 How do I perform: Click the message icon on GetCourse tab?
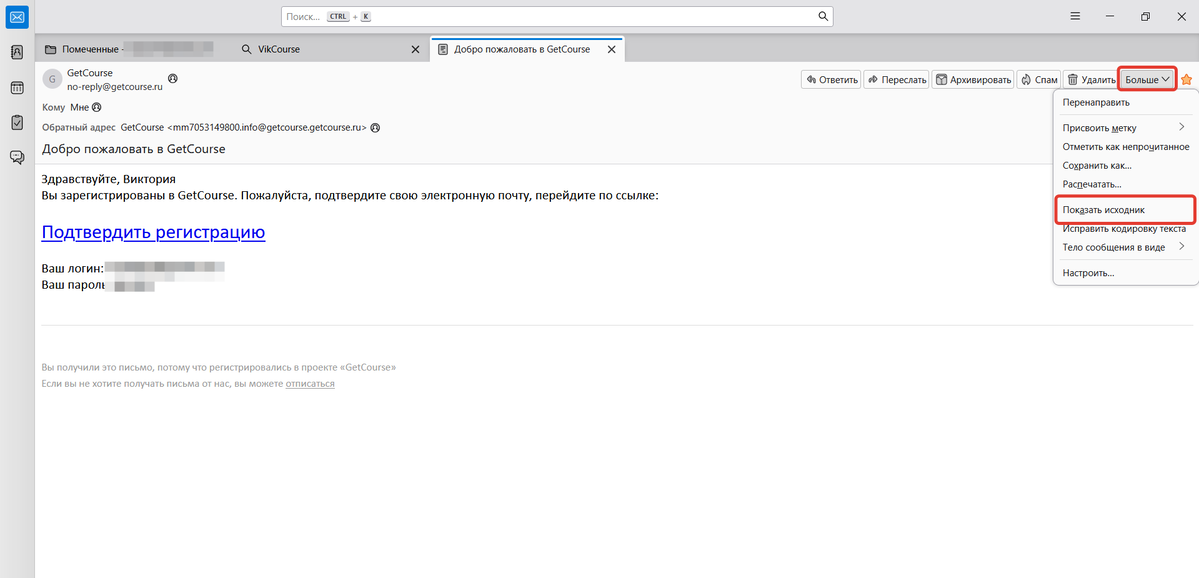pyautogui.click(x=443, y=50)
